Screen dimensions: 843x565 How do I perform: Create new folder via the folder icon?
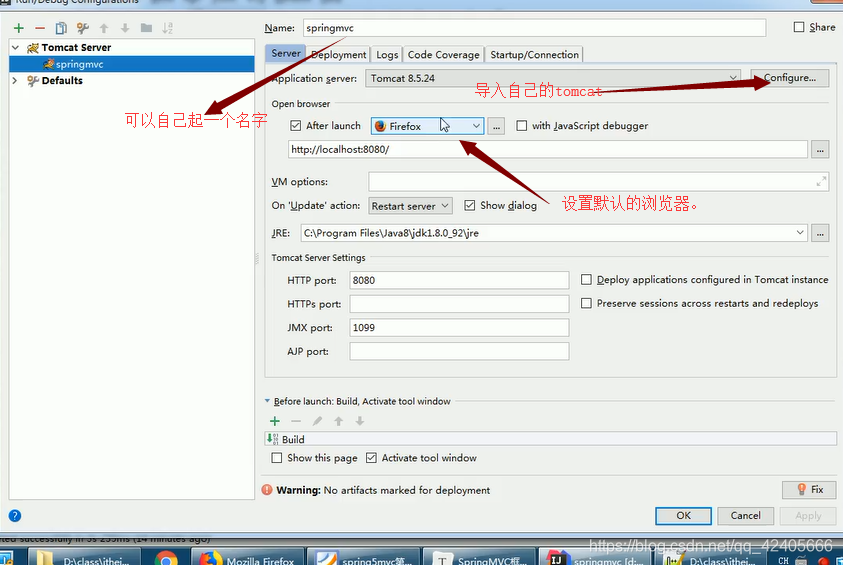[x=146, y=28]
